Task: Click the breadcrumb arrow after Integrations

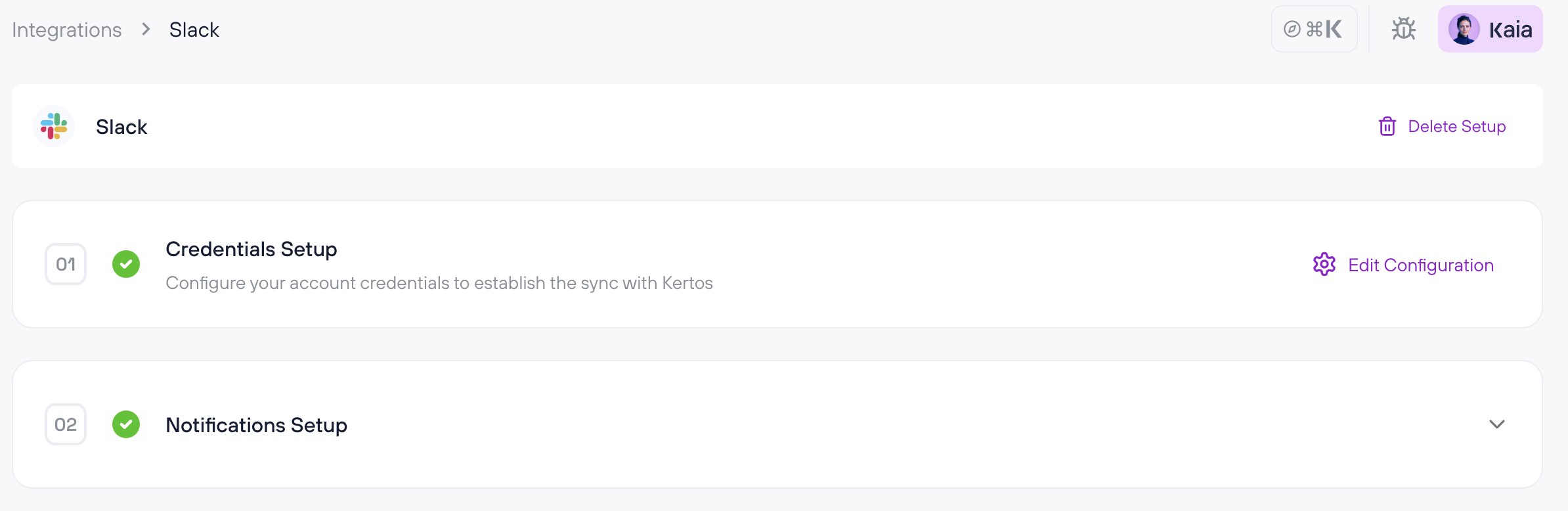Action: [x=146, y=30]
